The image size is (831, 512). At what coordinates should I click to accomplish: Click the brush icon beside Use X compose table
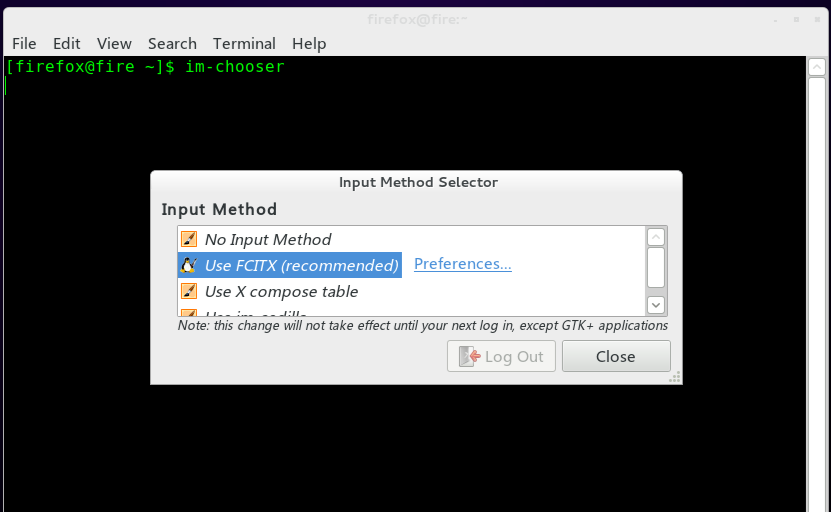(x=188, y=292)
